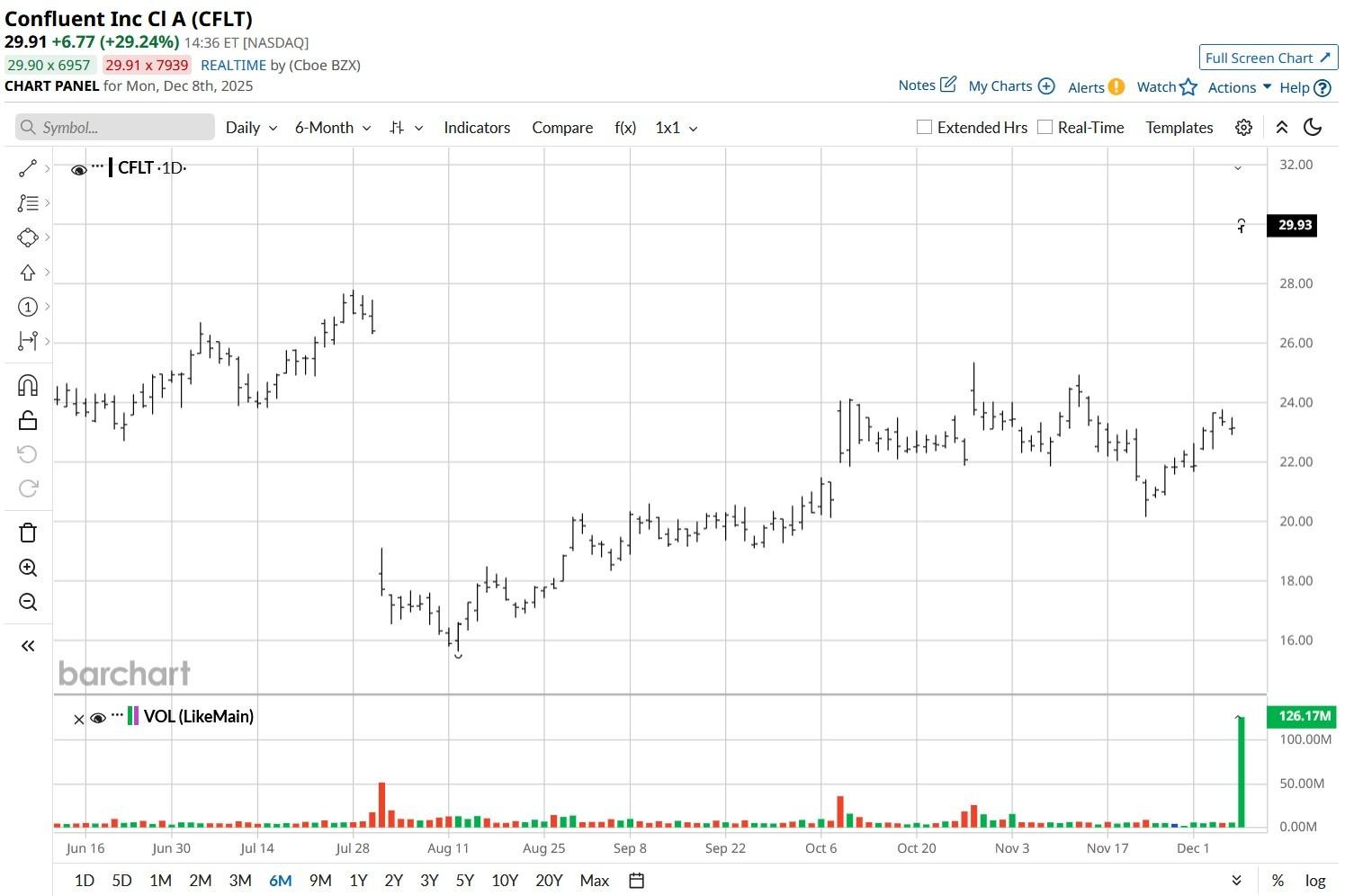Image resolution: width=1345 pixels, height=896 pixels.
Task: Select the 6M time range
Action: tap(281, 881)
